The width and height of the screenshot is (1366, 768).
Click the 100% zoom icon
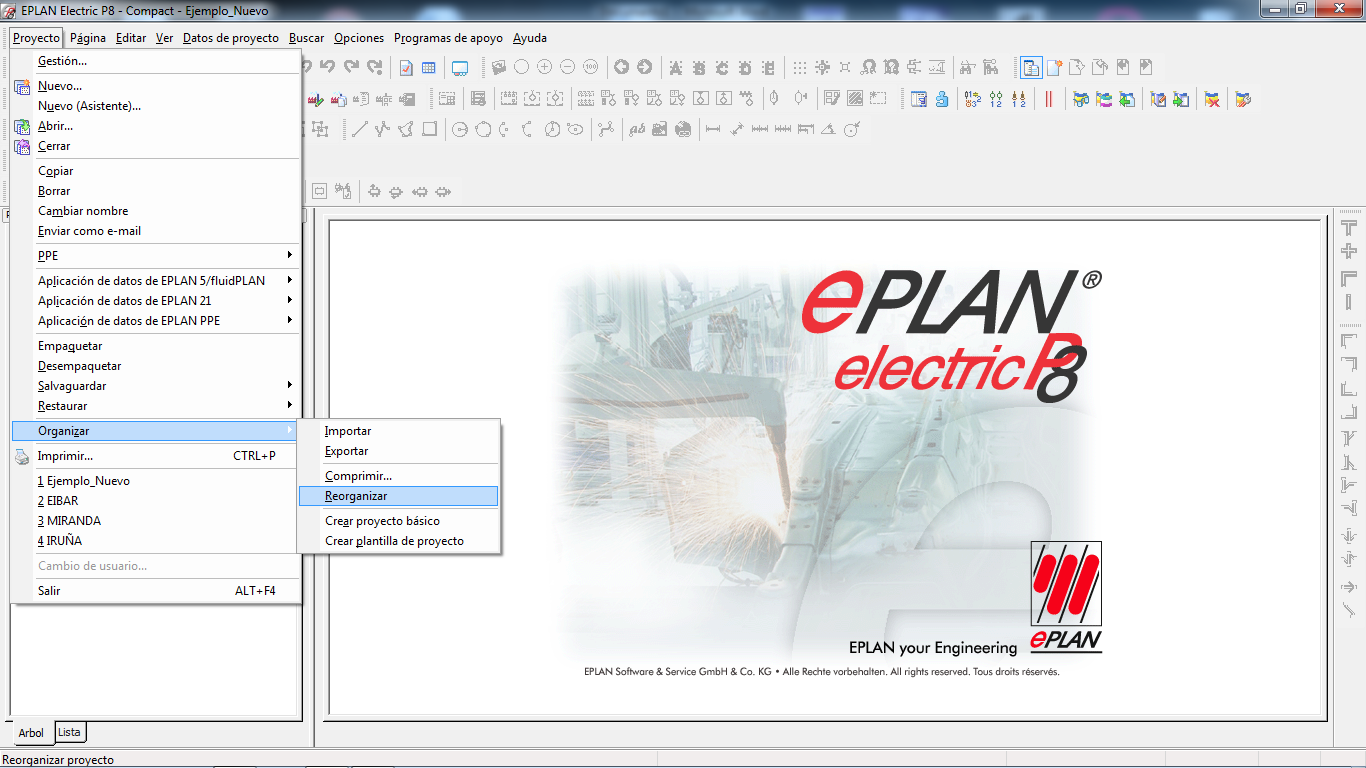tap(591, 67)
